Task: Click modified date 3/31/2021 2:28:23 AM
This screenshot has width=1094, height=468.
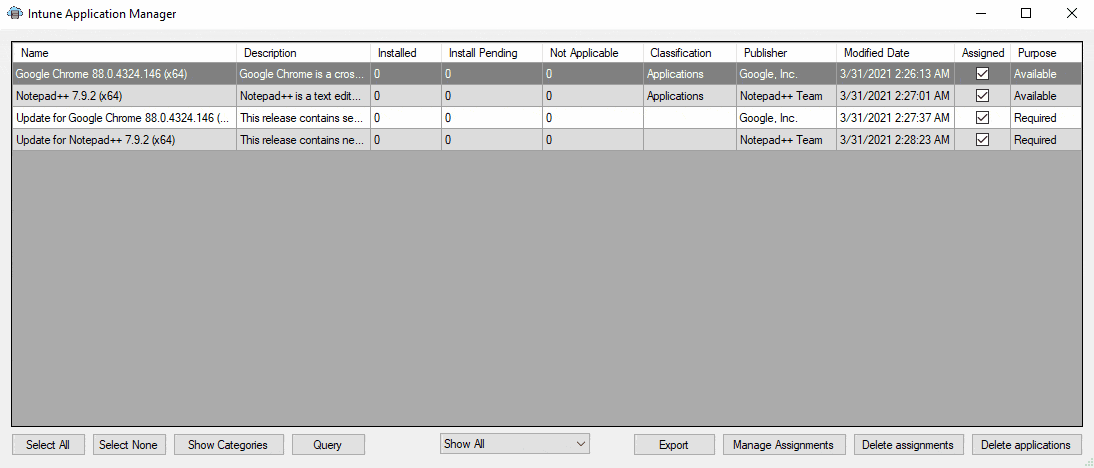Action: click(x=894, y=139)
